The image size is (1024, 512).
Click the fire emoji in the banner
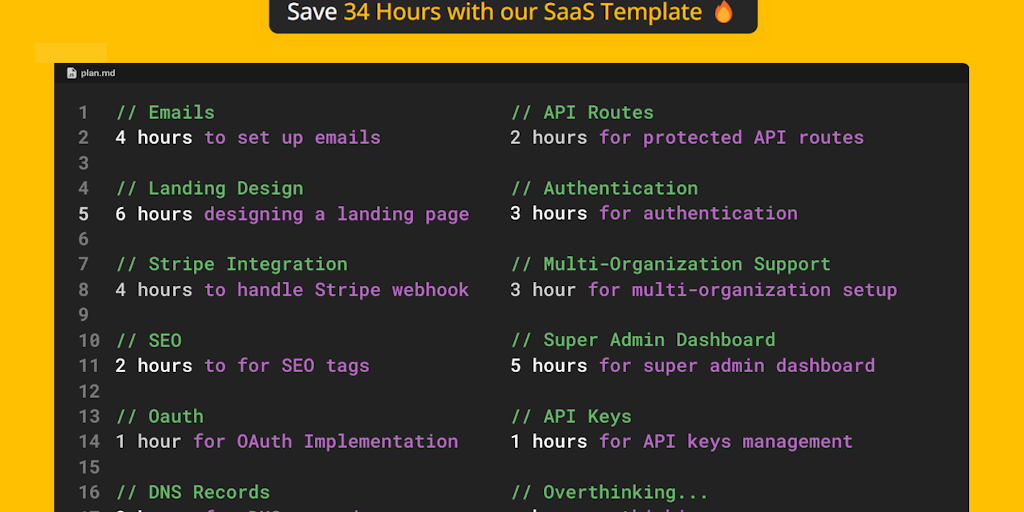tap(724, 12)
